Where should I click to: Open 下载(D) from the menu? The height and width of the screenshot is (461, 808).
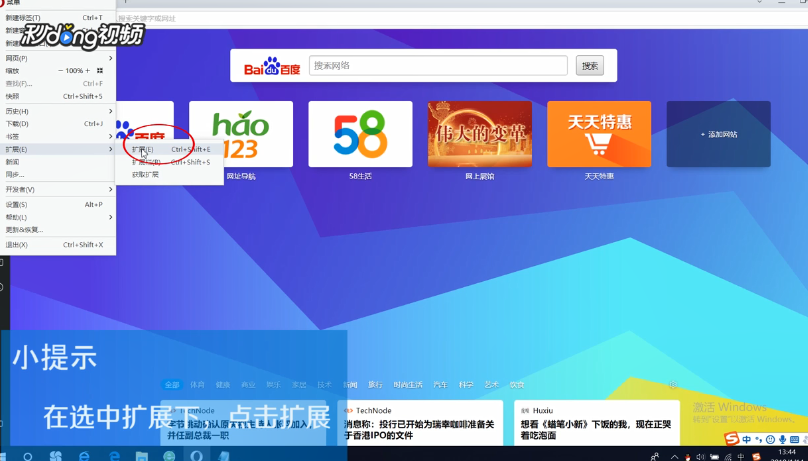coord(58,124)
